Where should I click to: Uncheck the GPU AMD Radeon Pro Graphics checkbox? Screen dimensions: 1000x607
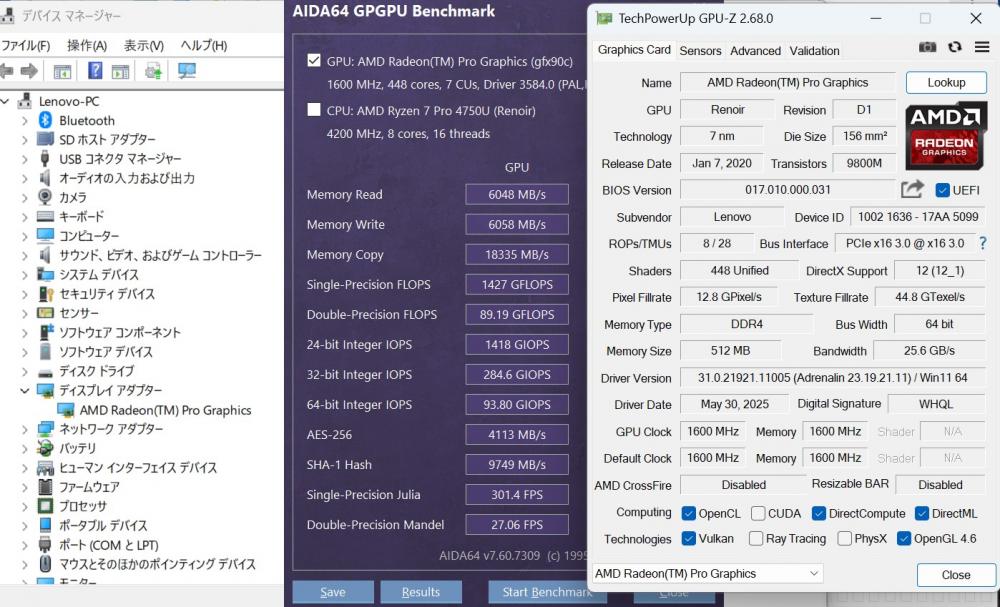(314, 60)
